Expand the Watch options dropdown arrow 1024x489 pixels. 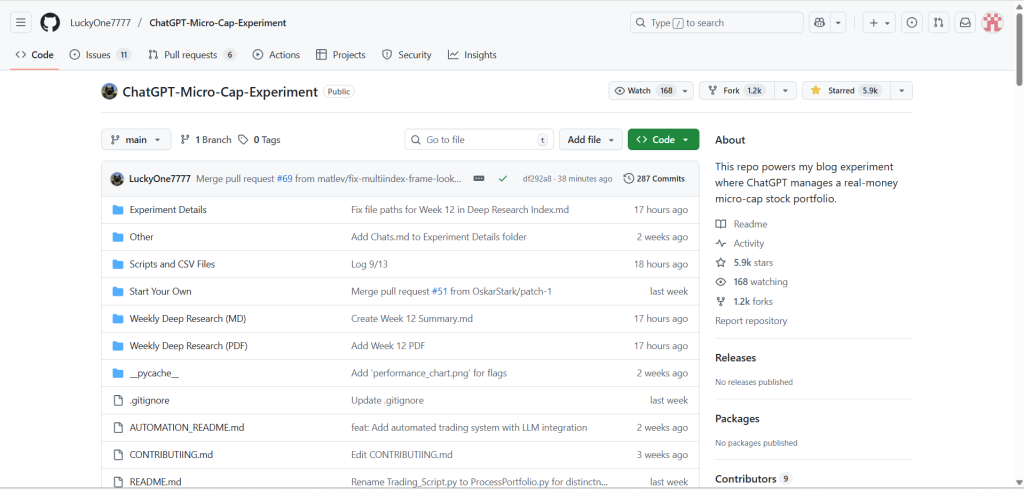[x=685, y=91]
